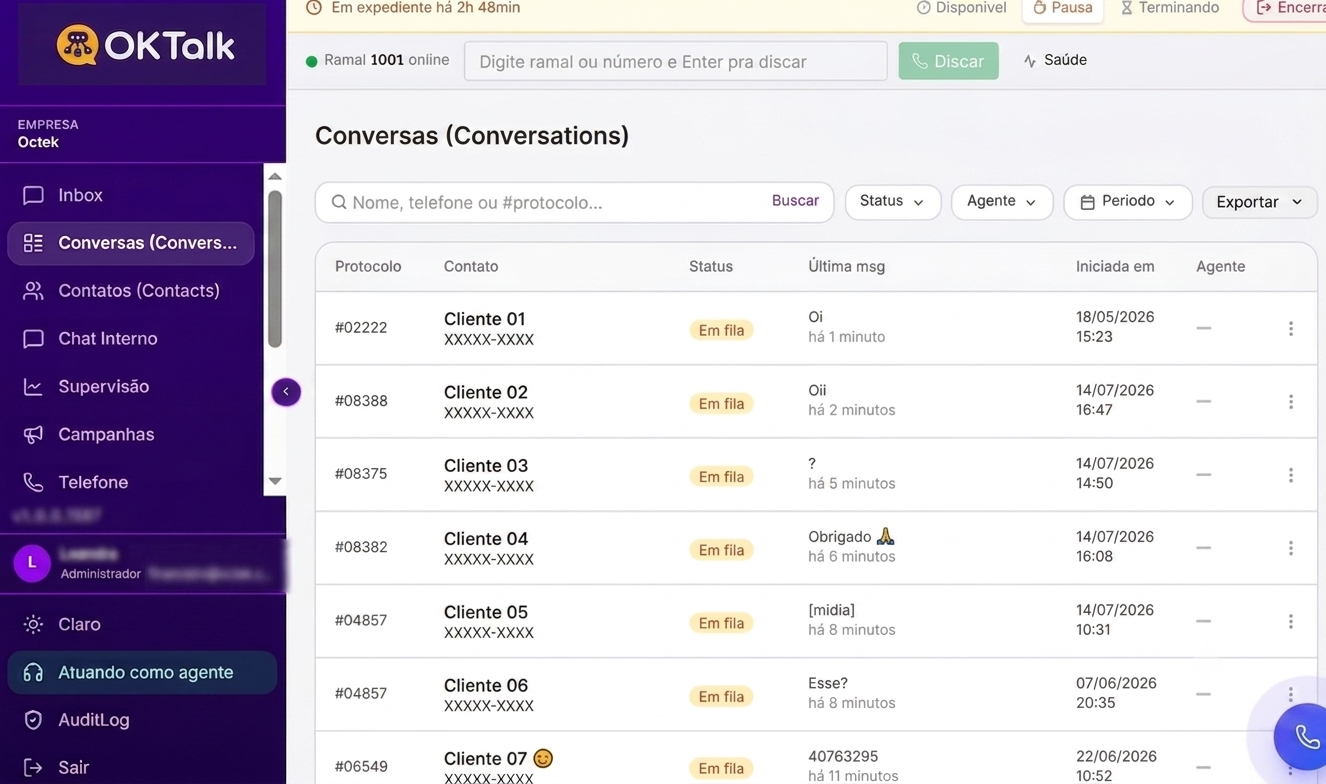Expand the Exportar dropdown
Image resolution: width=1326 pixels, height=784 pixels.
click(1259, 202)
